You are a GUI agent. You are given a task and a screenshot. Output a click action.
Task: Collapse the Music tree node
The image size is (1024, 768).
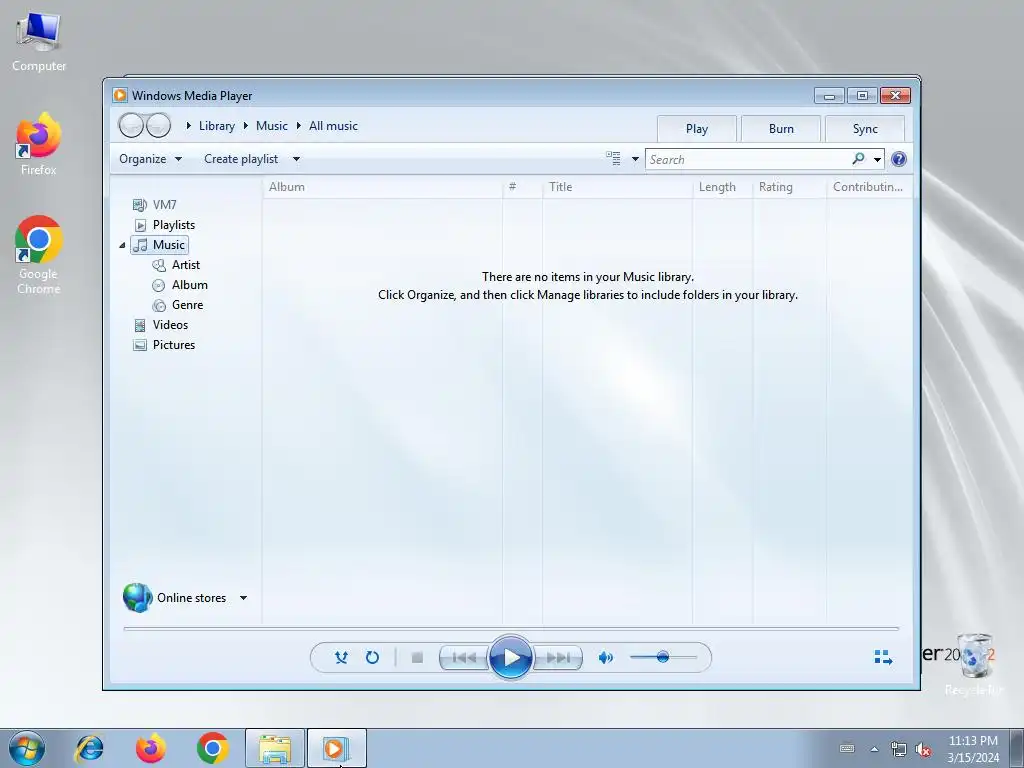point(122,246)
